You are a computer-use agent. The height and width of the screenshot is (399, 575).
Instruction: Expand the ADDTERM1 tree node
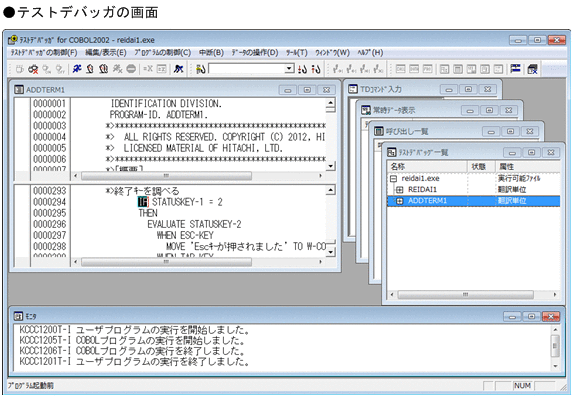pyautogui.click(x=400, y=201)
